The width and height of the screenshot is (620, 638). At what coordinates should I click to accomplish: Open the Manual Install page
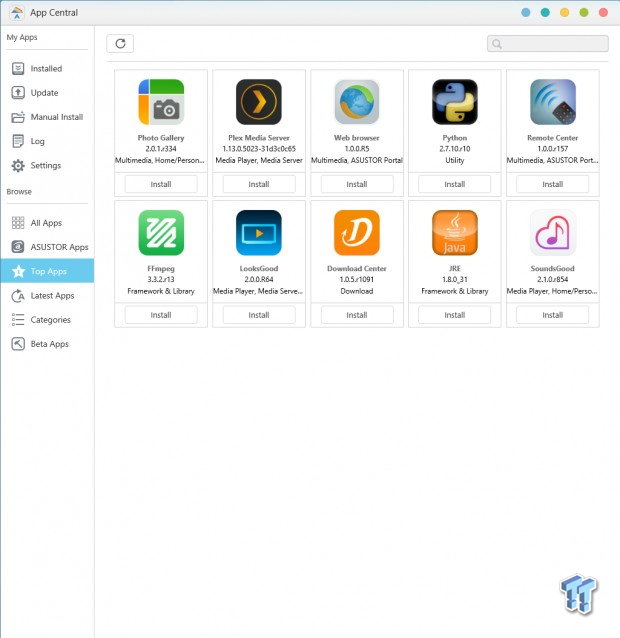coord(47,117)
